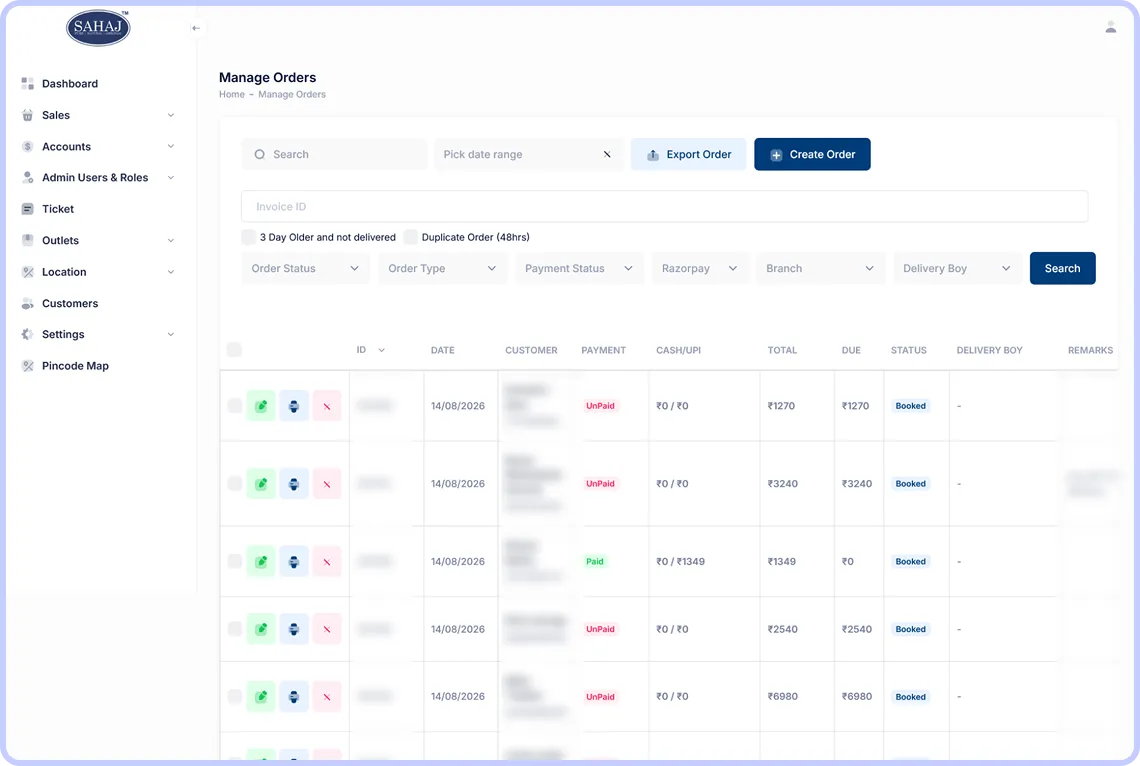Screen dimensions: 1140x766
Task: Select the ₹6980 order row checkbox
Action: pos(234,696)
